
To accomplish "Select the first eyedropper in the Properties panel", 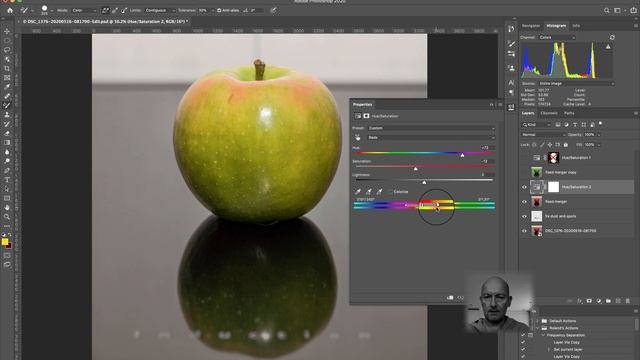I will [x=358, y=191].
